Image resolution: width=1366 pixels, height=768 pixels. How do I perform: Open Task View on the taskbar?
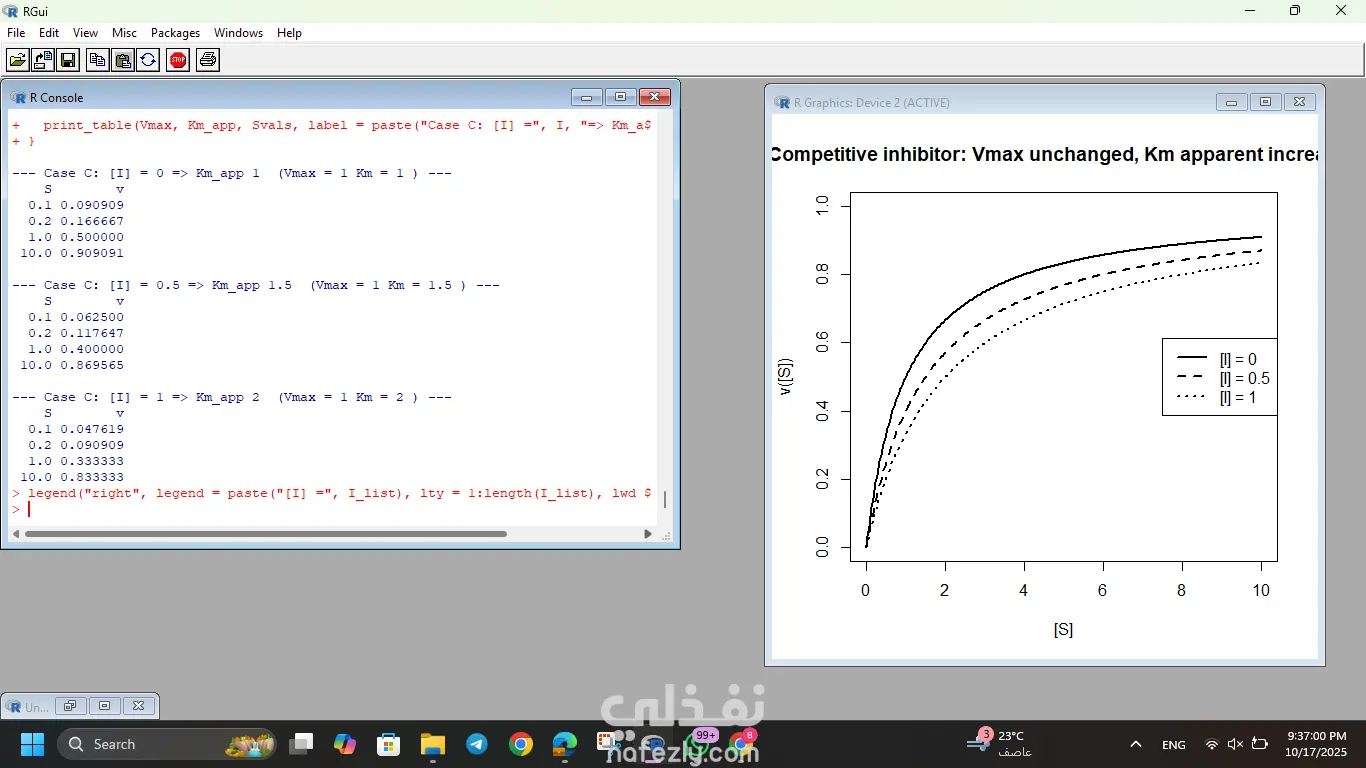click(301, 744)
